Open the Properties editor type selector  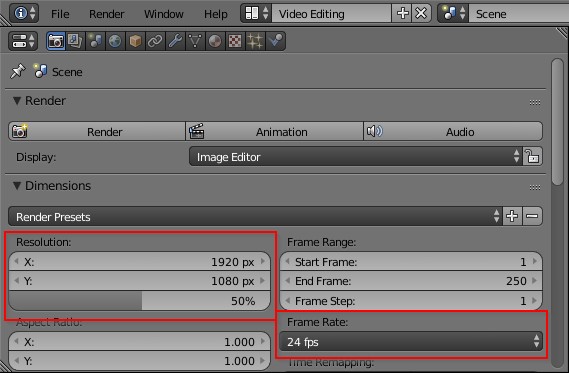pyautogui.click(x=24, y=41)
